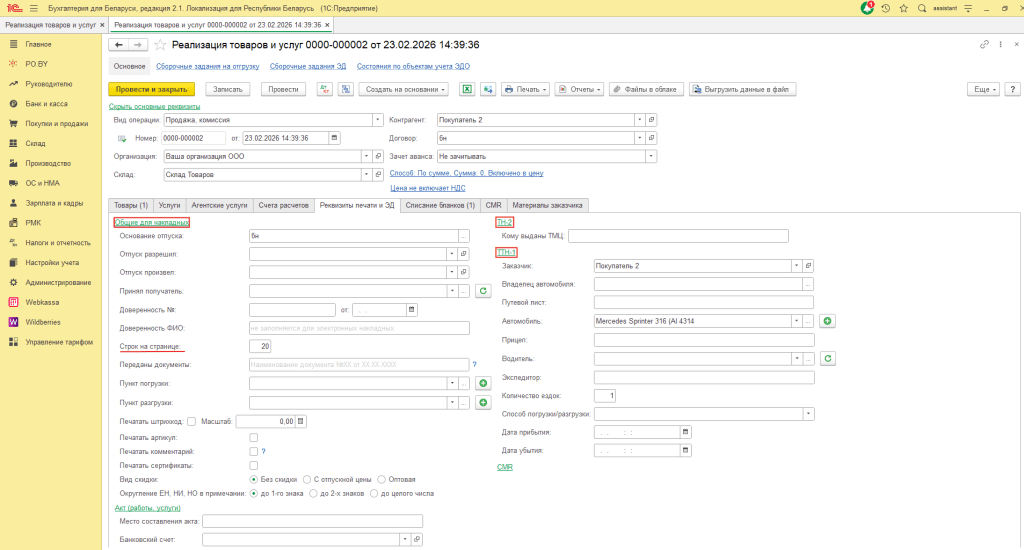Click the Путевой лист input field
The height and width of the screenshot is (550, 1024).
703,302
